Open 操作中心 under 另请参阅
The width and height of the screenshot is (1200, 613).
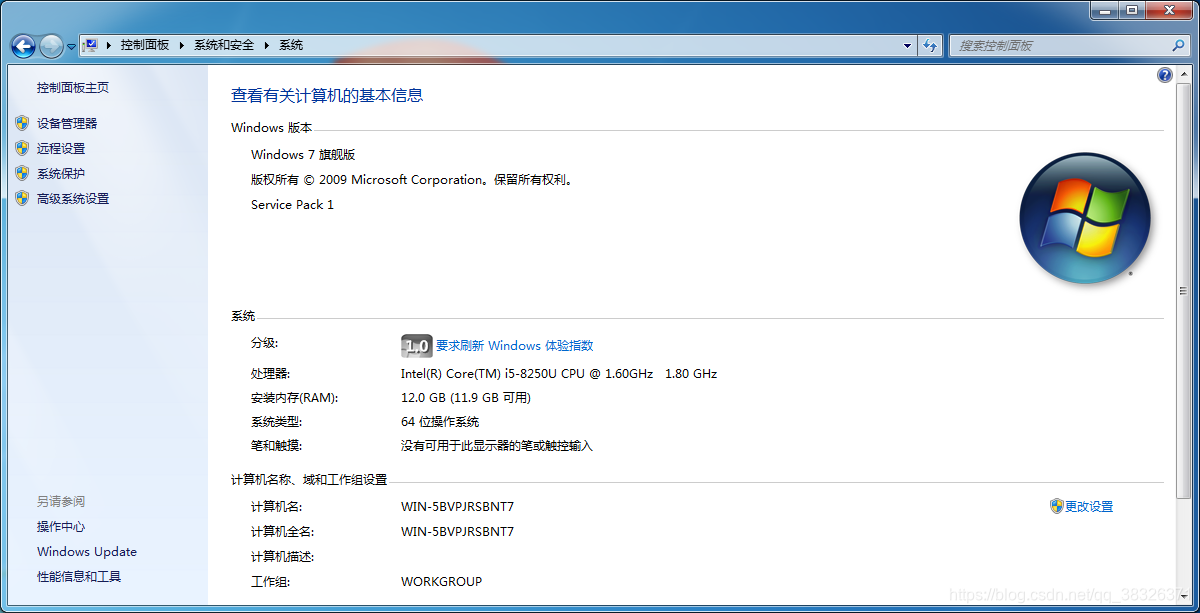click(x=61, y=527)
